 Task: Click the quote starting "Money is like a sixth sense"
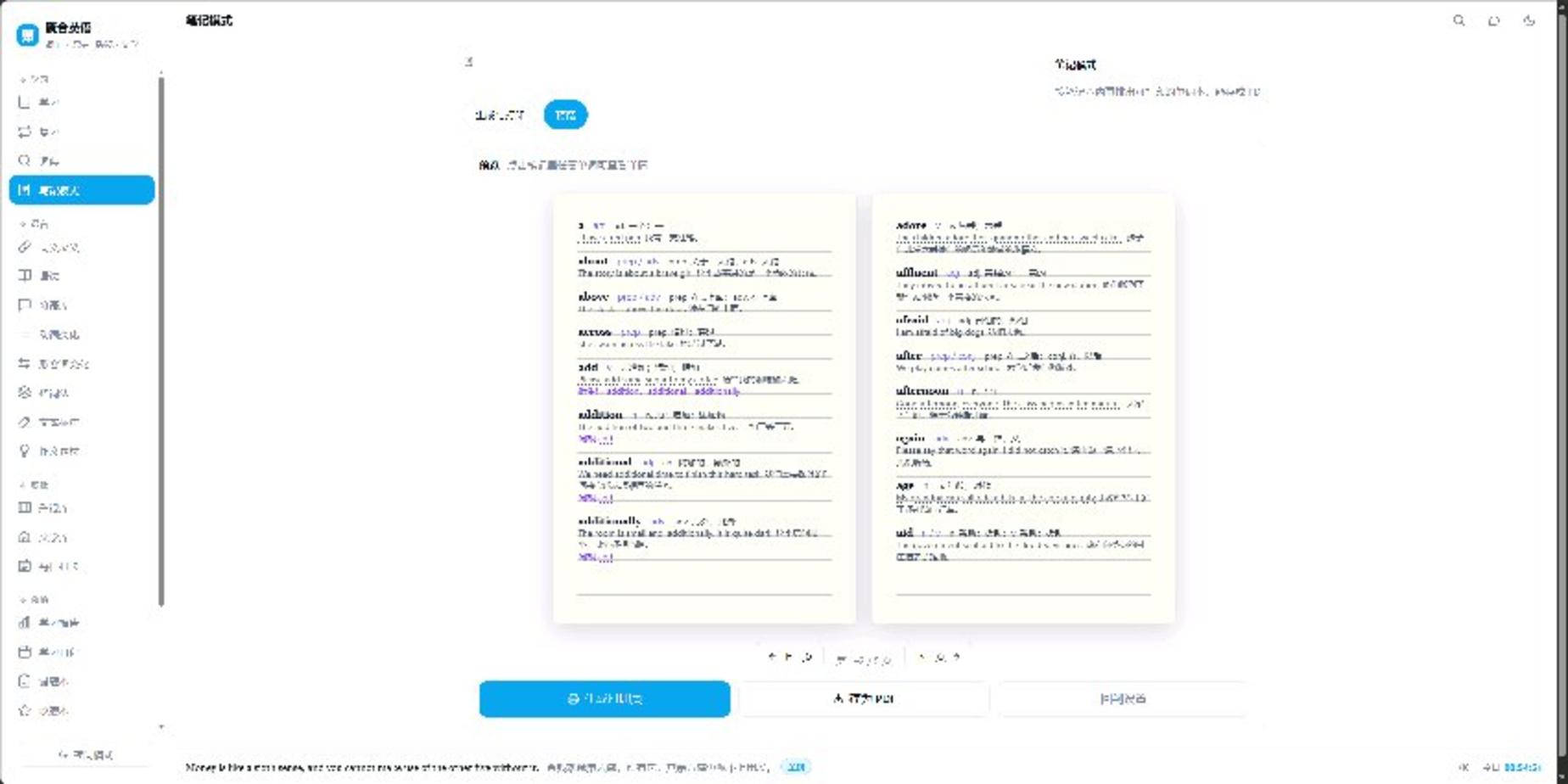pyautogui.click(x=361, y=767)
